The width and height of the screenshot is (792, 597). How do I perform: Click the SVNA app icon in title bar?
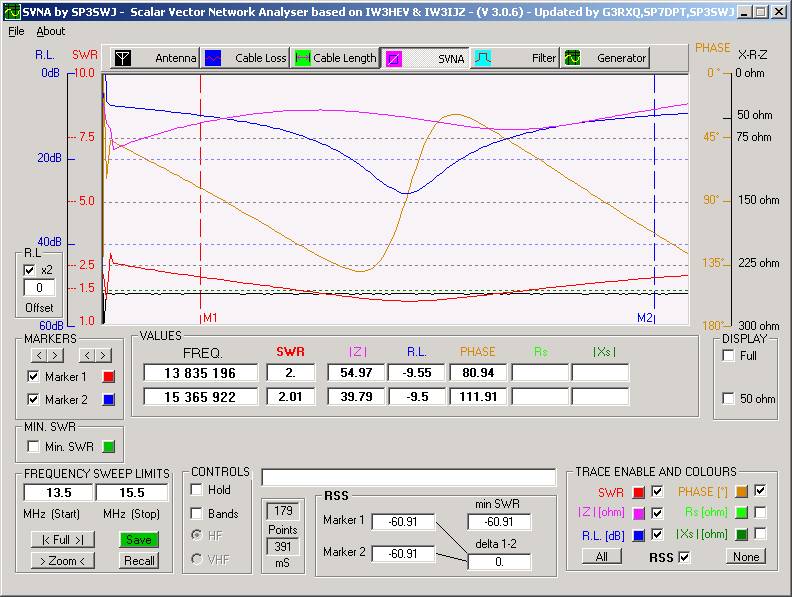click(x=11, y=12)
